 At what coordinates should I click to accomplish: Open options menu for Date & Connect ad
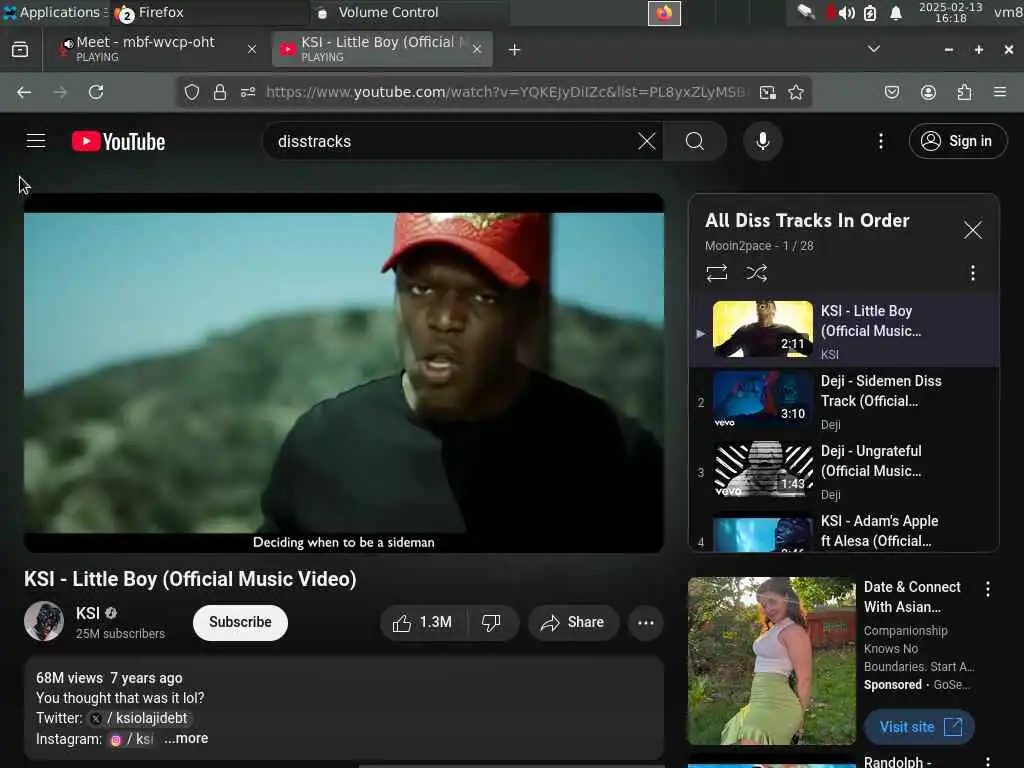[x=987, y=589]
